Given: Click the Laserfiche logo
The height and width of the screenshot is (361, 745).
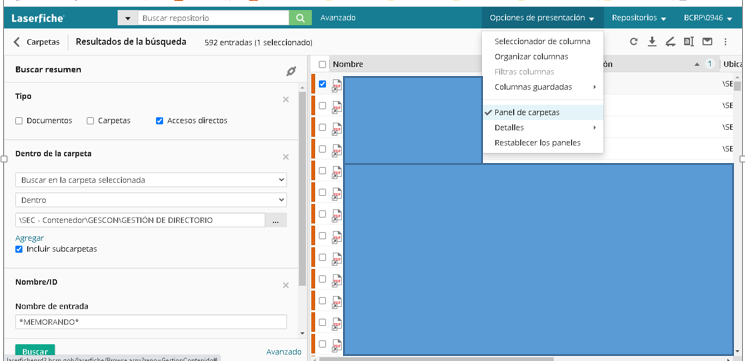Looking at the screenshot, I should pos(38,19).
